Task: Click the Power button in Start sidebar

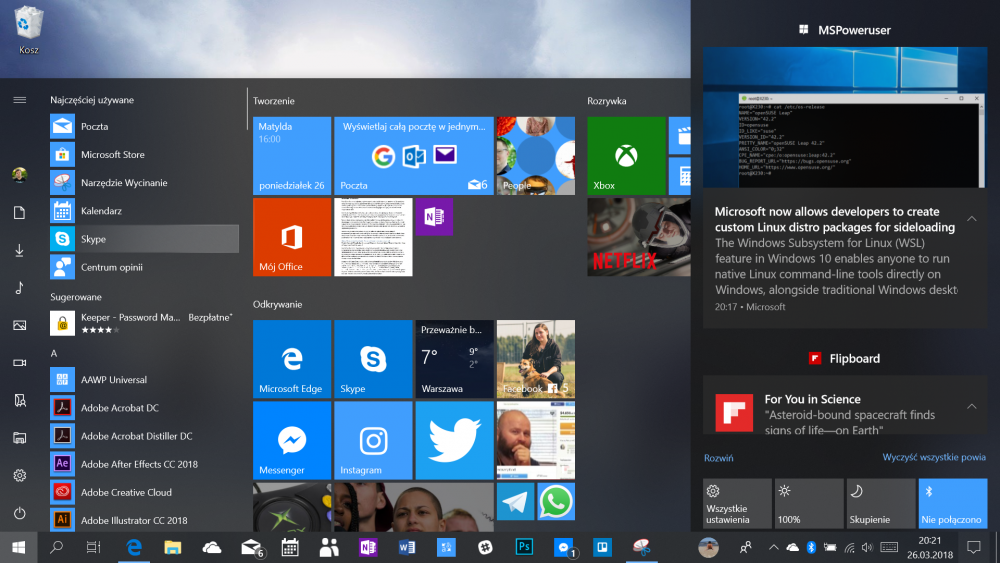Action: click(20, 513)
